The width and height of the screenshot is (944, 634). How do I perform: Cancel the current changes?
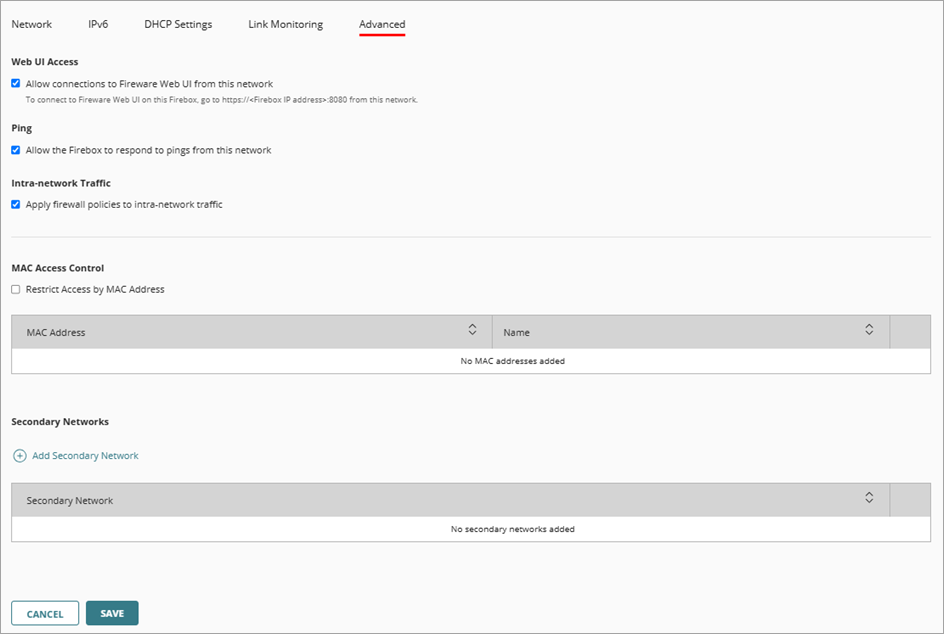tap(45, 613)
